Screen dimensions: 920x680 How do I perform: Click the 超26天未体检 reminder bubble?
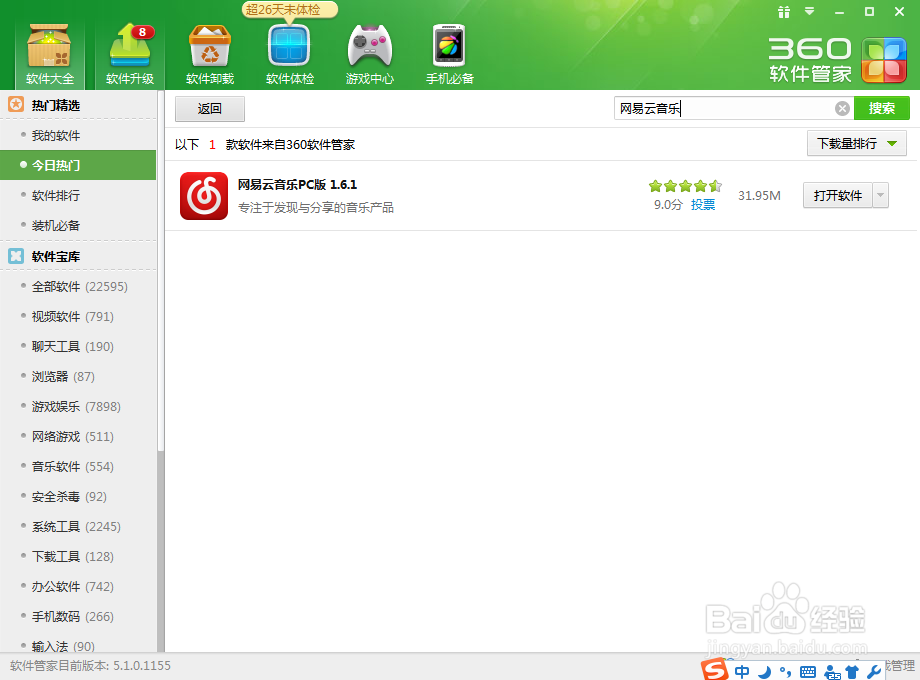coord(289,9)
